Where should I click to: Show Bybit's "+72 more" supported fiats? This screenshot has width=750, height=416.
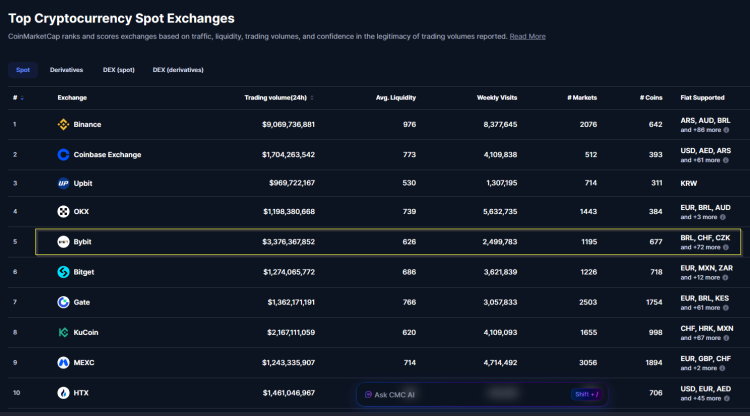[705, 247]
